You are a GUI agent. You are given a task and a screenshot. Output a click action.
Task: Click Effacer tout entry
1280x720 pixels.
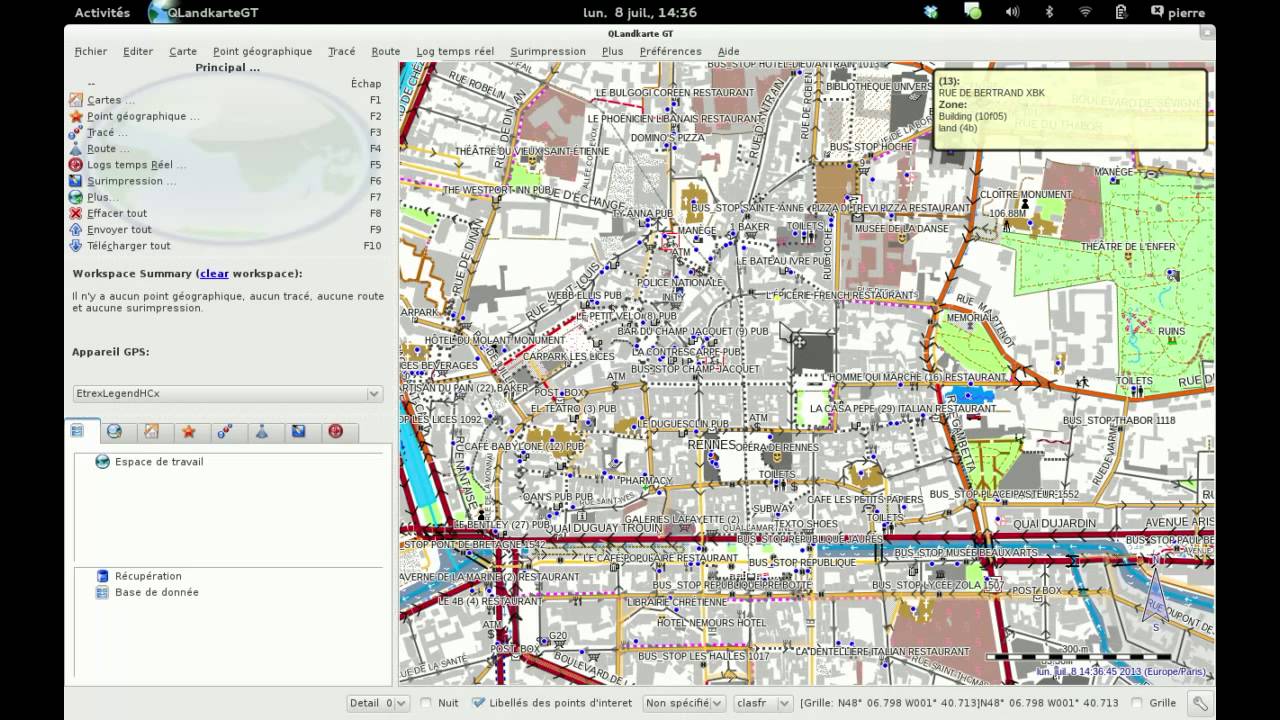tap(117, 213)
